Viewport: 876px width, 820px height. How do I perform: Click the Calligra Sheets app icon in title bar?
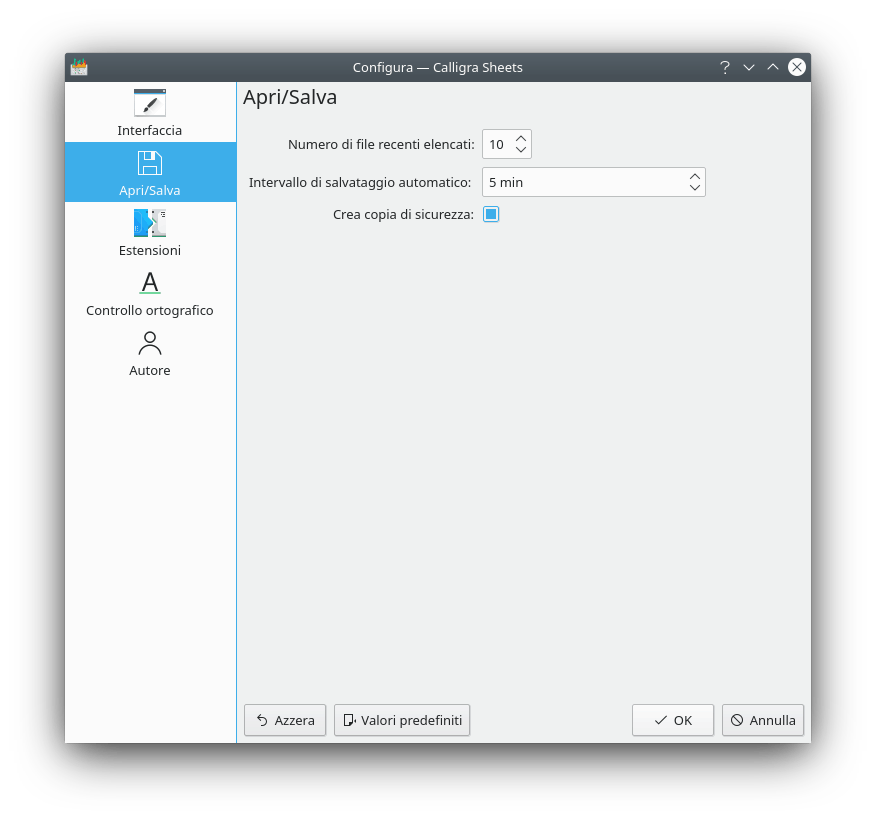tap(79, 67)
